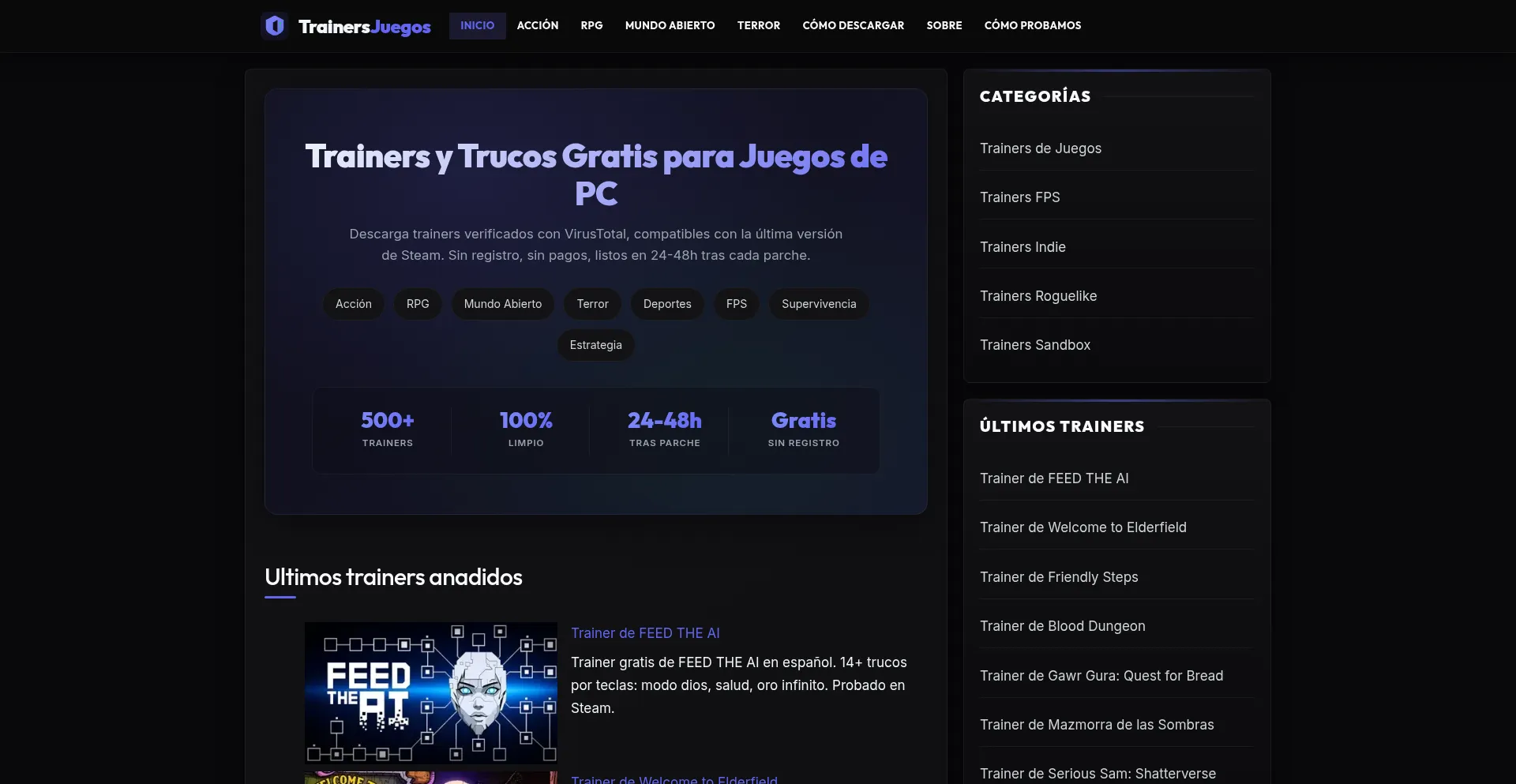Click the CATEGORÍAS sidebar heading
Image resolution: width=1516 pixels, height=784 pixels.
pyautogui.click(x=1035, y=96)
